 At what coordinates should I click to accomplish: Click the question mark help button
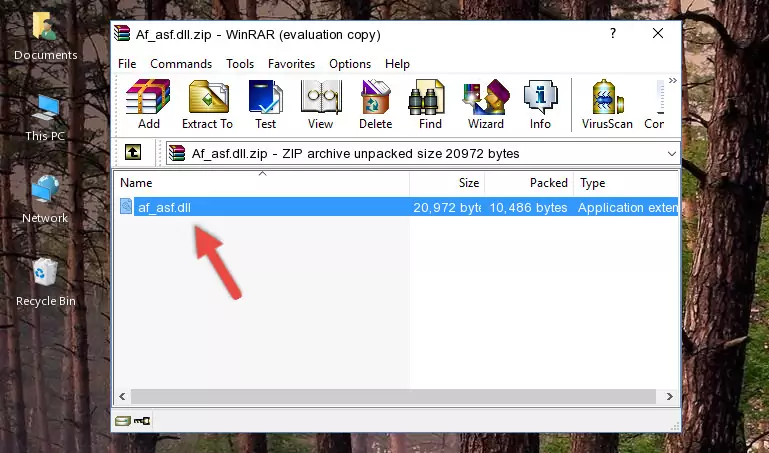(x=613, y=33)
